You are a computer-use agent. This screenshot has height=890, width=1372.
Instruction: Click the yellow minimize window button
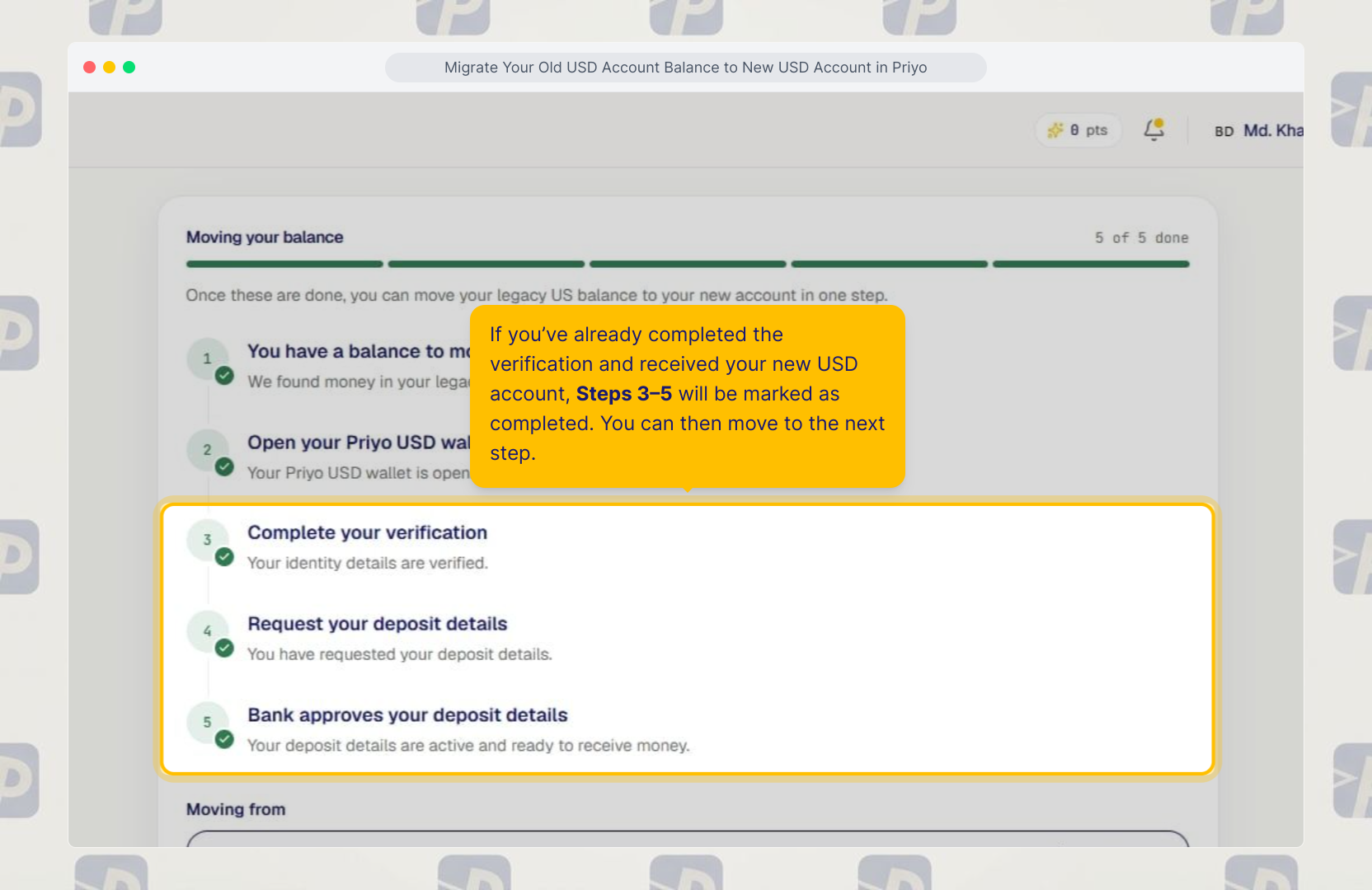click(110, 67)
